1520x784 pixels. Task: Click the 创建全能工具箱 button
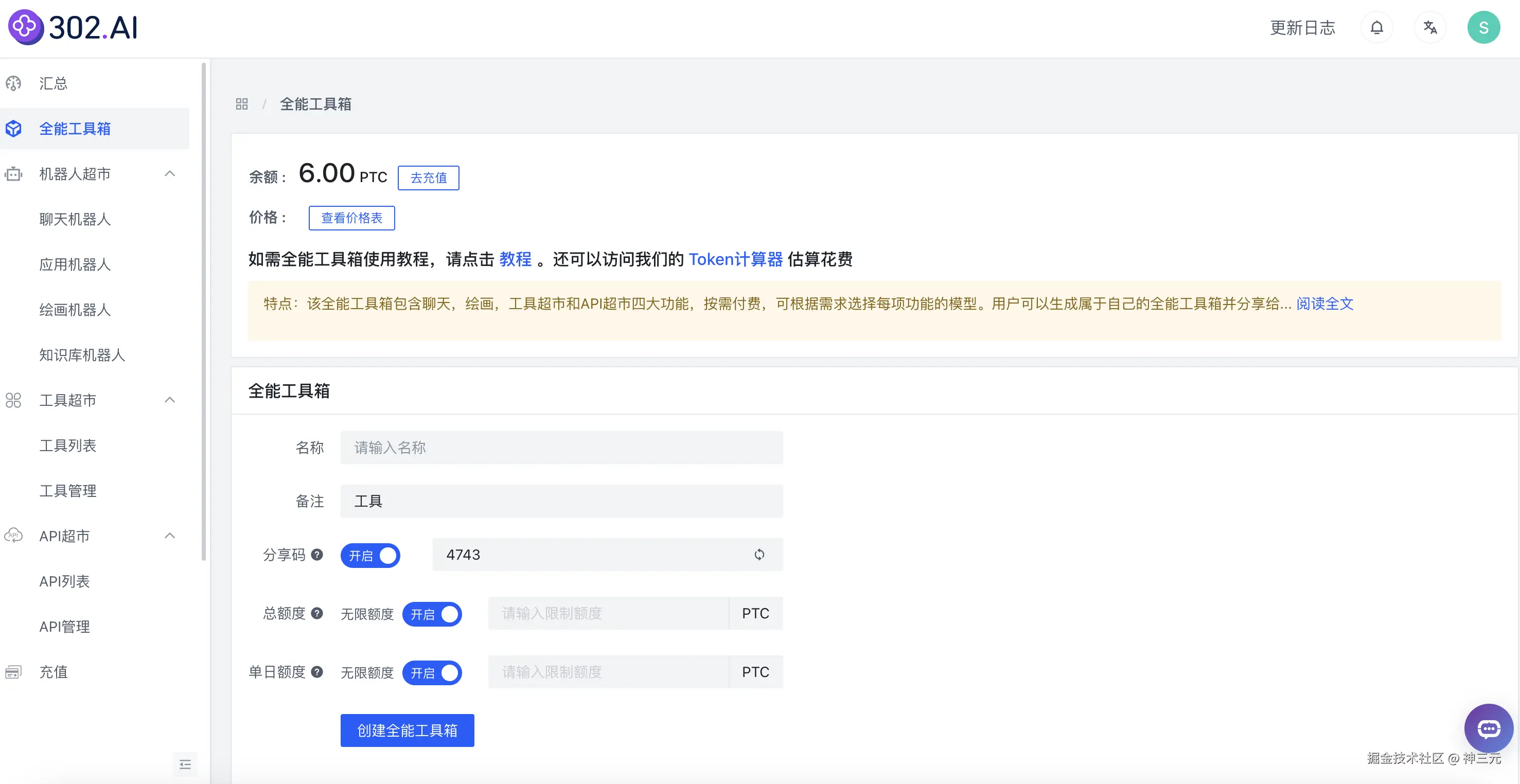407,730
